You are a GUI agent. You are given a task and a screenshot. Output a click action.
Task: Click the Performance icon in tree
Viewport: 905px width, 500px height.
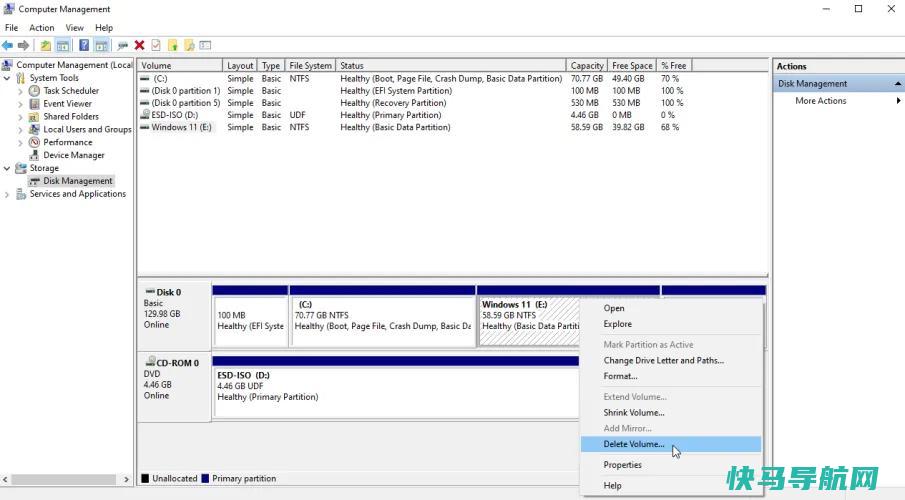pyautogui.click(x=35, y=142)
